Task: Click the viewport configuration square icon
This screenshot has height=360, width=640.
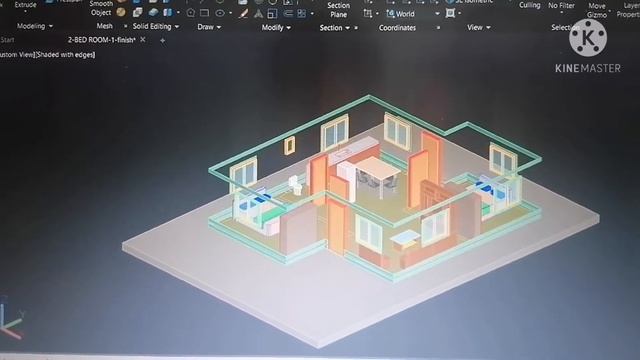Action: tap(450, 13)
